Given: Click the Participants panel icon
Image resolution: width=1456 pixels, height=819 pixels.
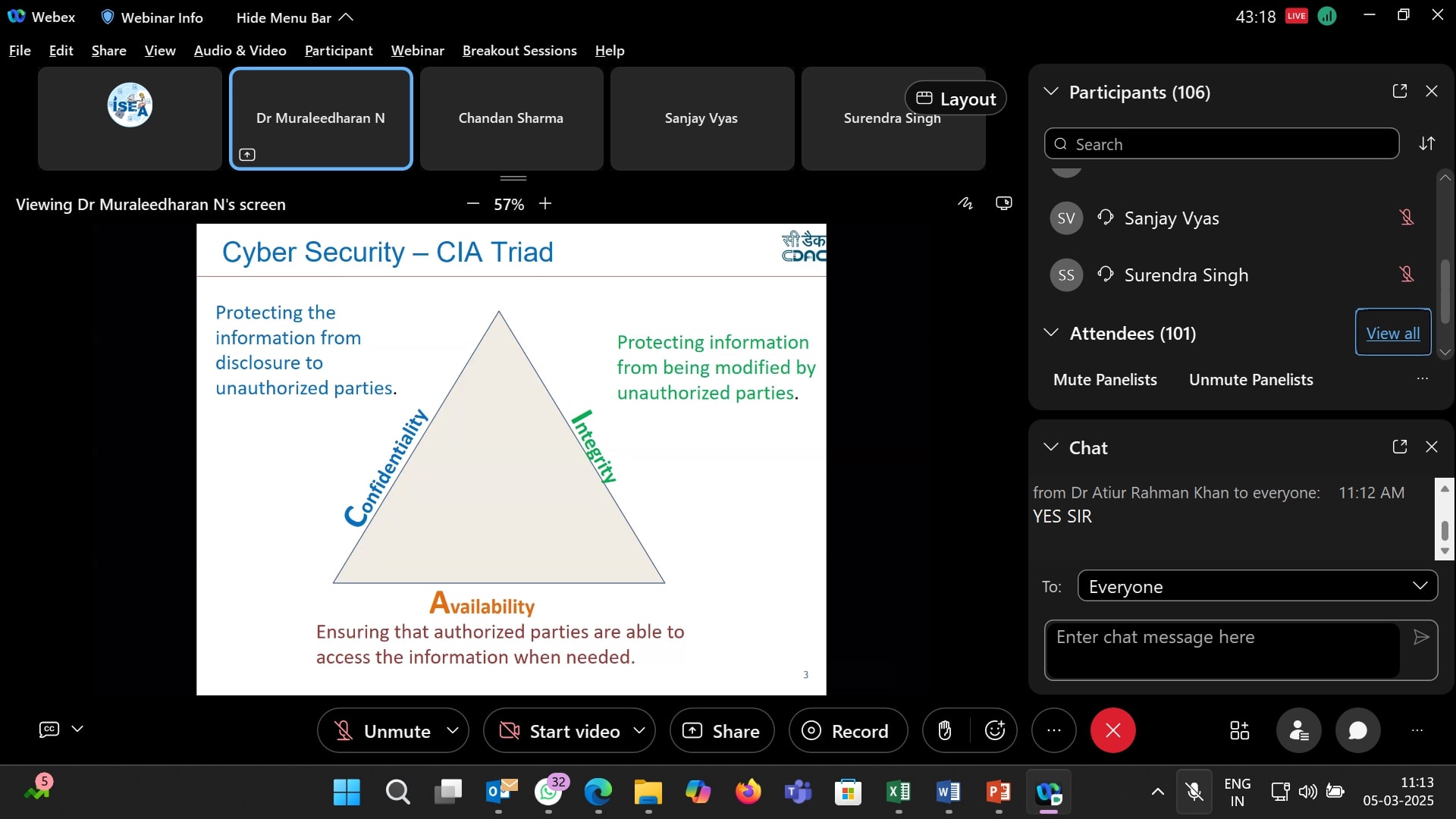Looking at the screenshot, I should (1298, 731).
